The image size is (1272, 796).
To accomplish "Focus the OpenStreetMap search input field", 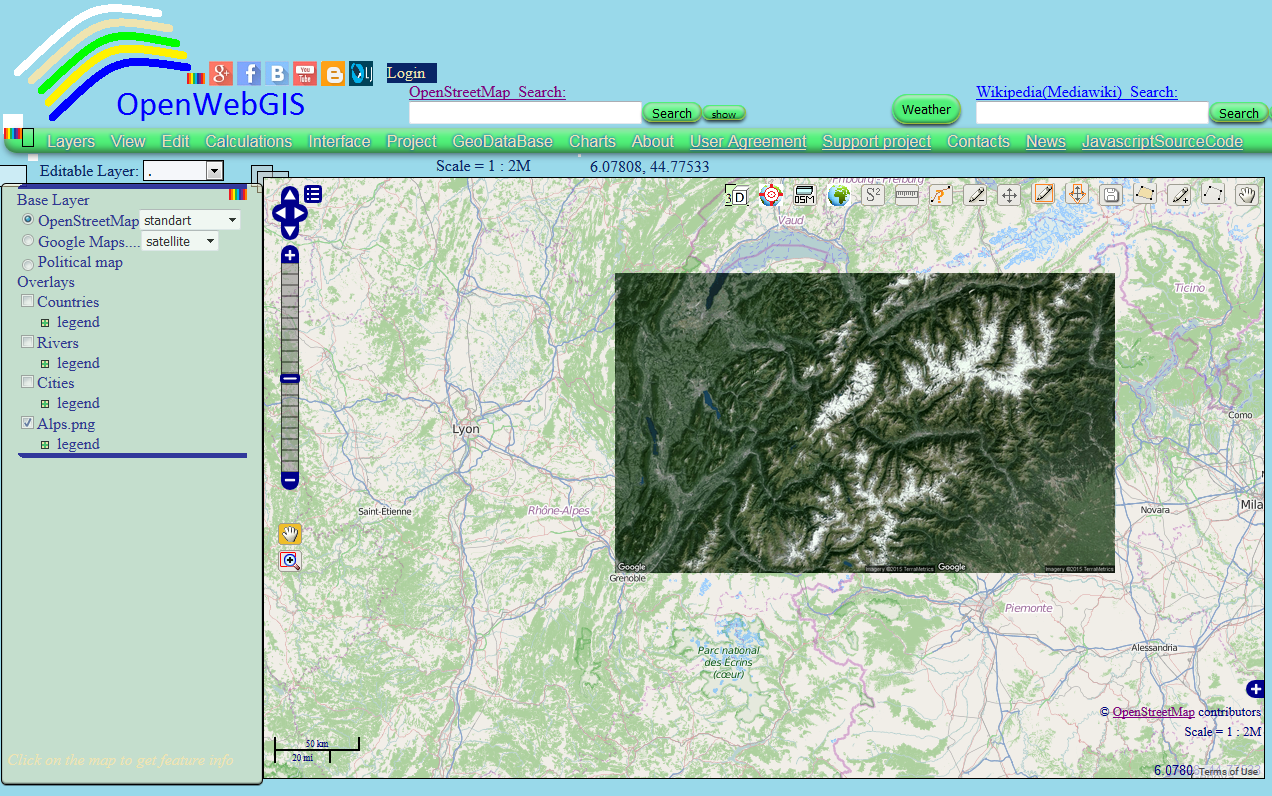I will click(x=525, y=113).
